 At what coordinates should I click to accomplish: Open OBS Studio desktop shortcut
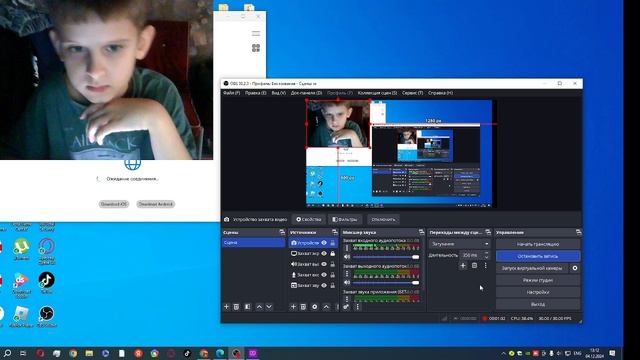pos(47,316)
